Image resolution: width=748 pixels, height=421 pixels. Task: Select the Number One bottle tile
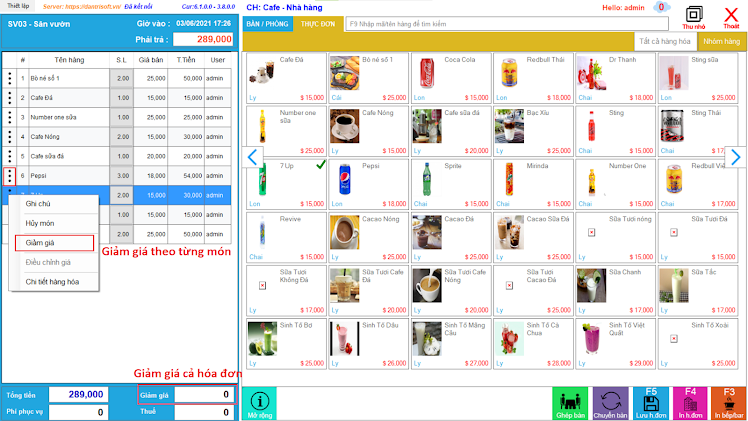615,184
